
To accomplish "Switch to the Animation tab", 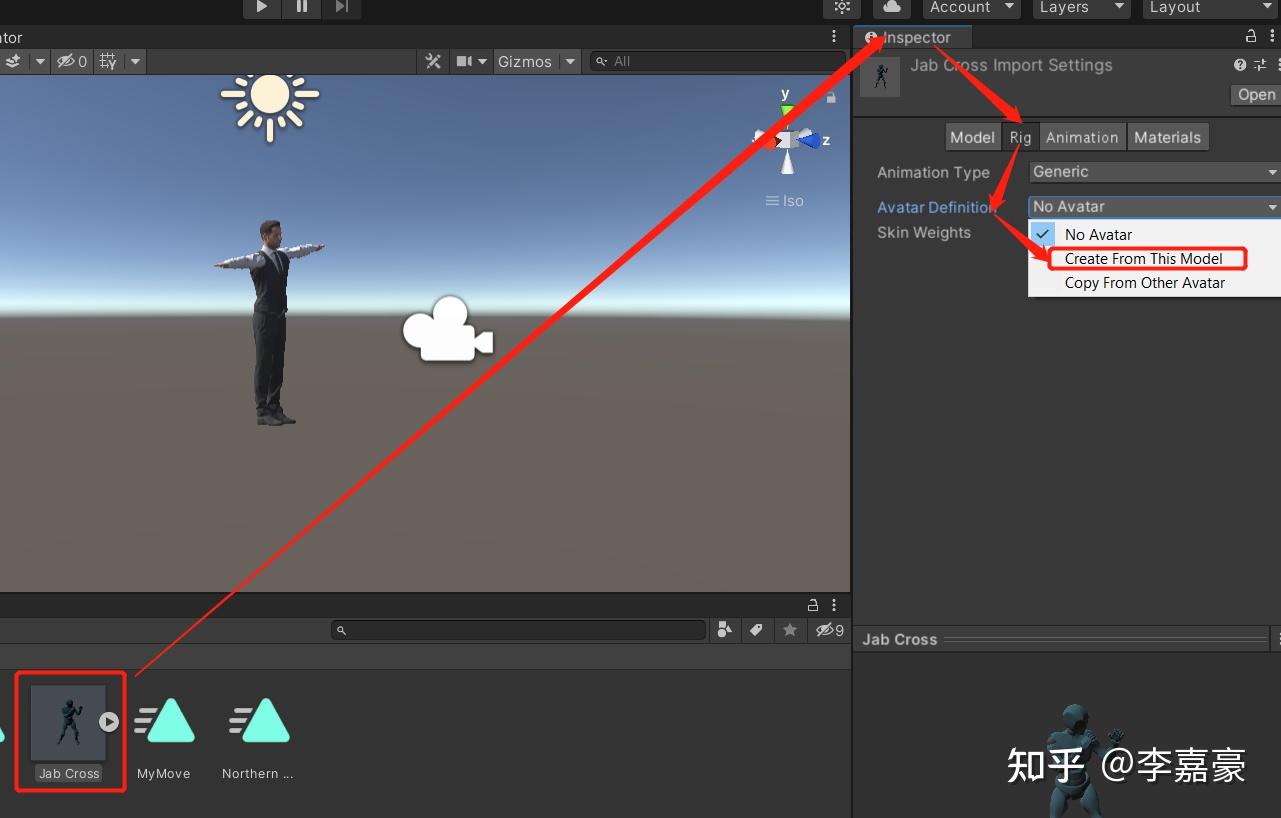I will [x=1082, y=136].
